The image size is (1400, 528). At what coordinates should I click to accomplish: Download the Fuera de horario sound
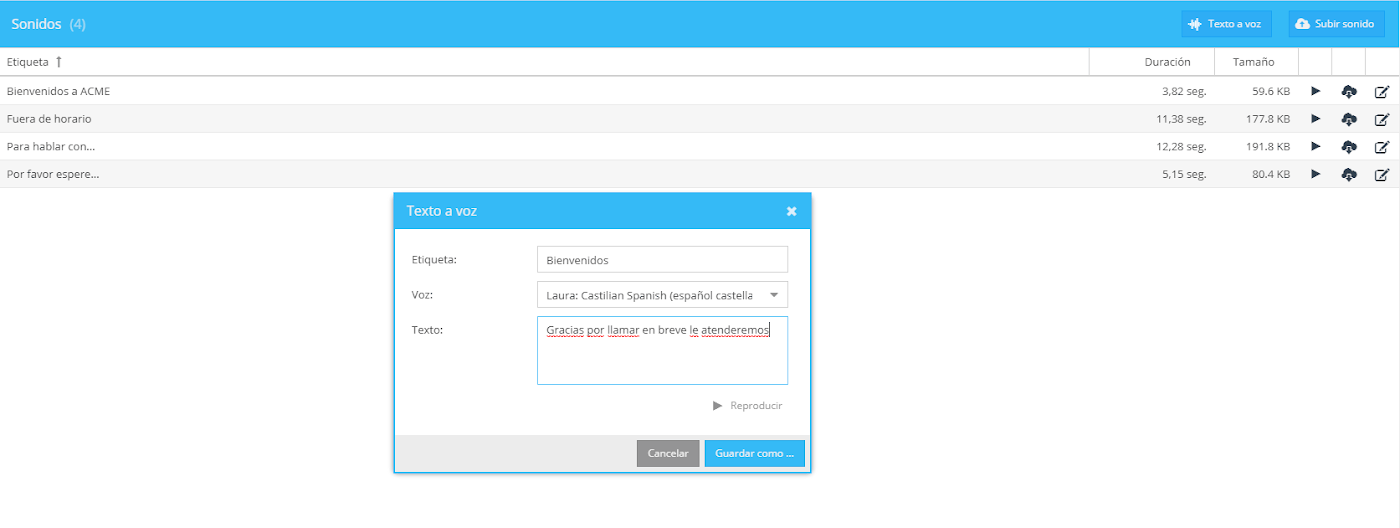click(1348, 119)
